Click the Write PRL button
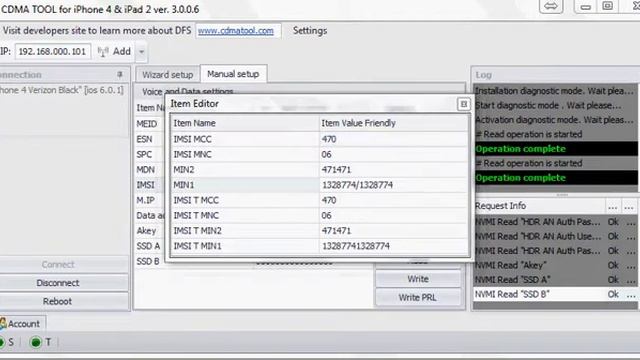640x360 pixels. [418, 297]
